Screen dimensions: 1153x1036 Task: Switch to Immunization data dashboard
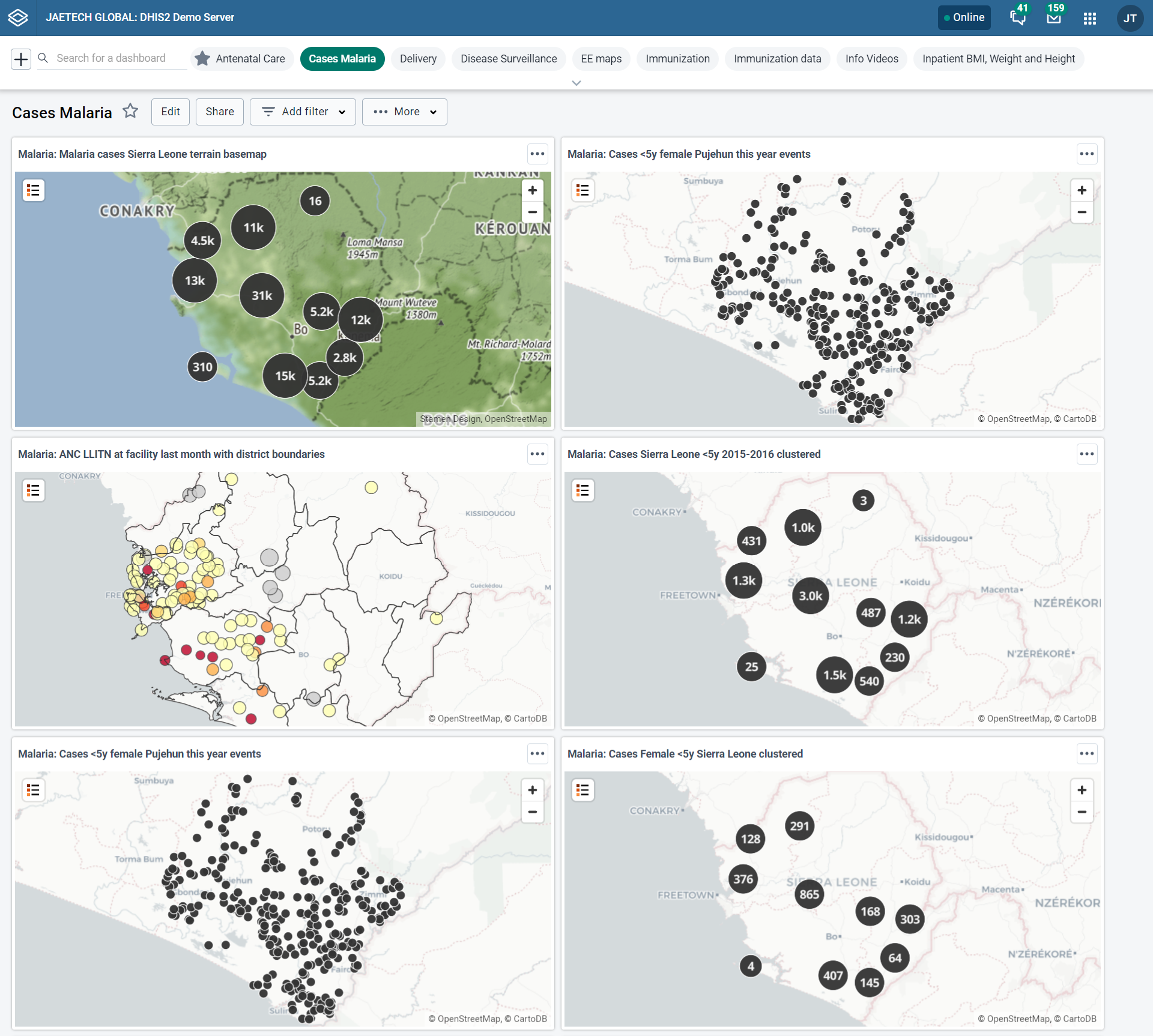click(x=777, y=59)
